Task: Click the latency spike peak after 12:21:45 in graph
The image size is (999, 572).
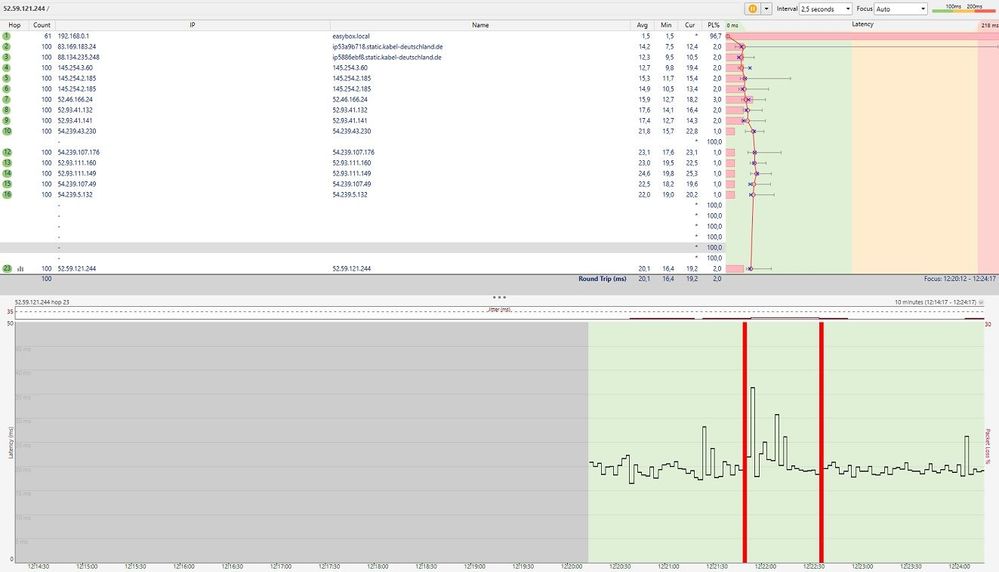Action: pyautogui.click(x=752, y=387)
